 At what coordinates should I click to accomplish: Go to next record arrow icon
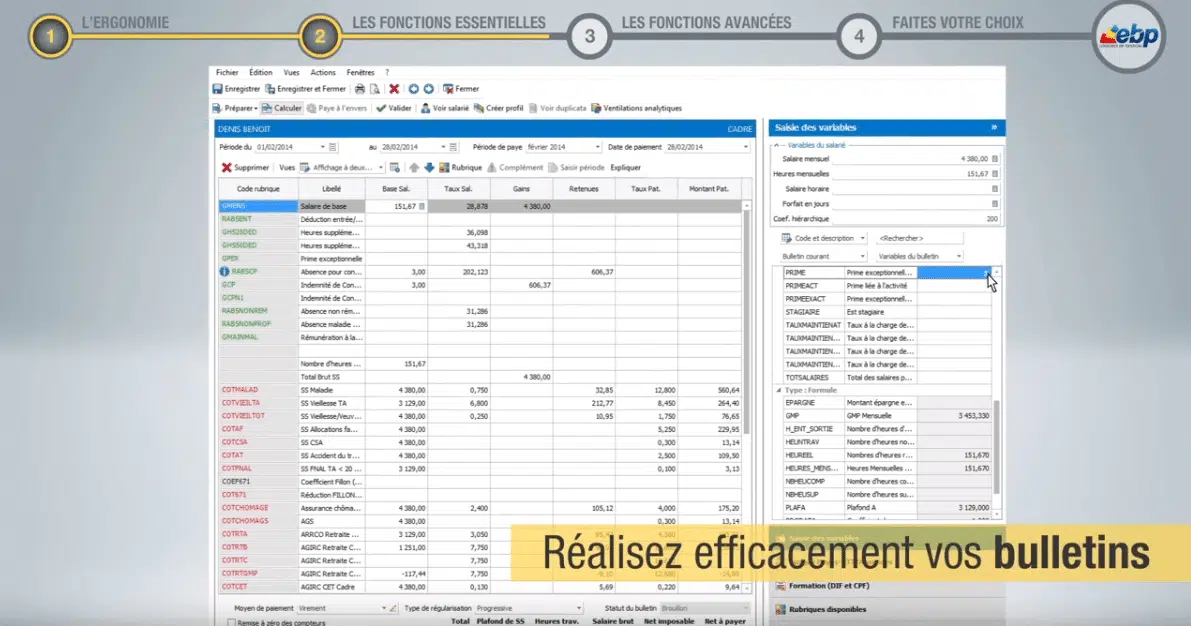(429, 89)
